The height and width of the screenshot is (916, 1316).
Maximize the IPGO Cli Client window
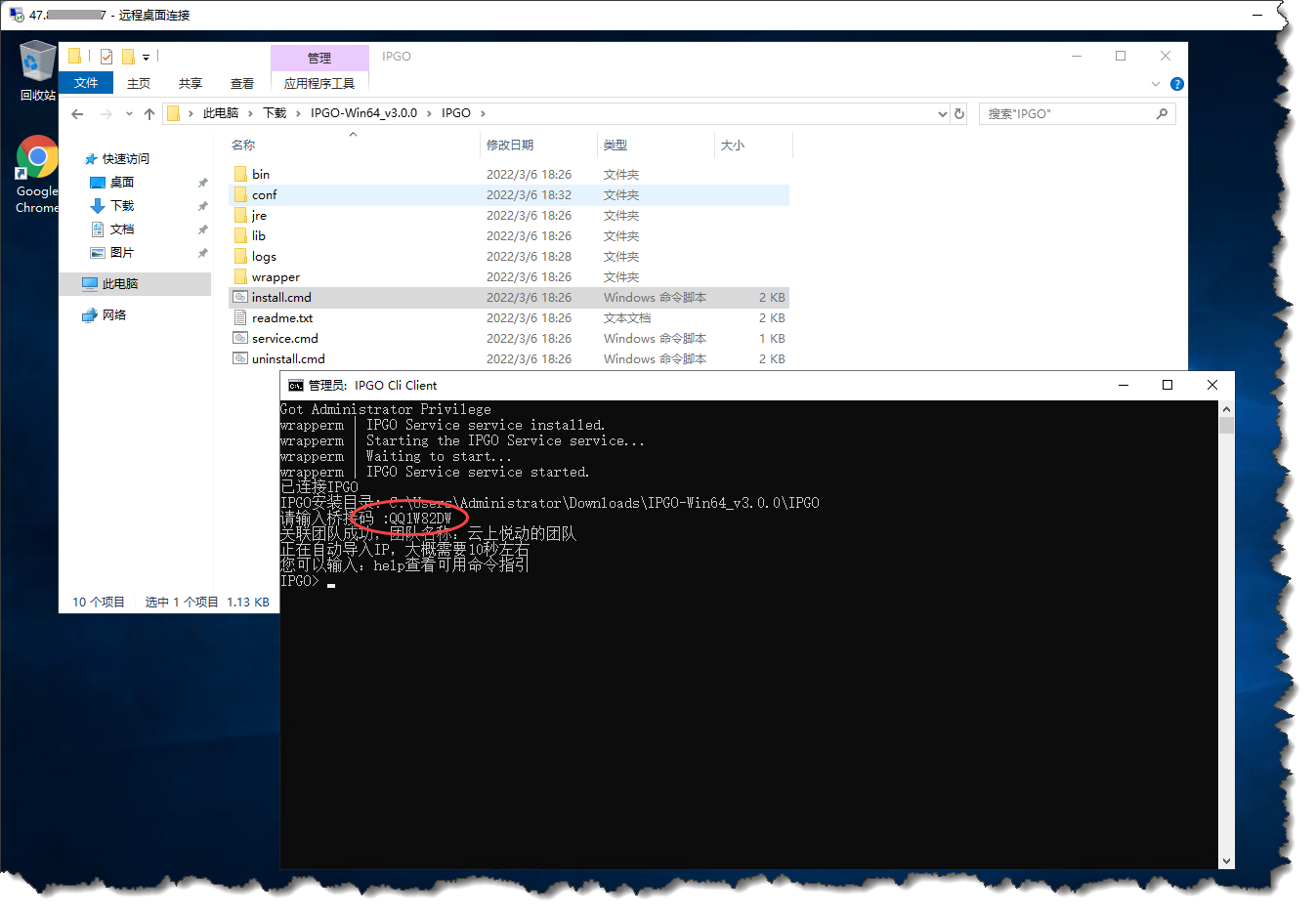[1167, 385]
